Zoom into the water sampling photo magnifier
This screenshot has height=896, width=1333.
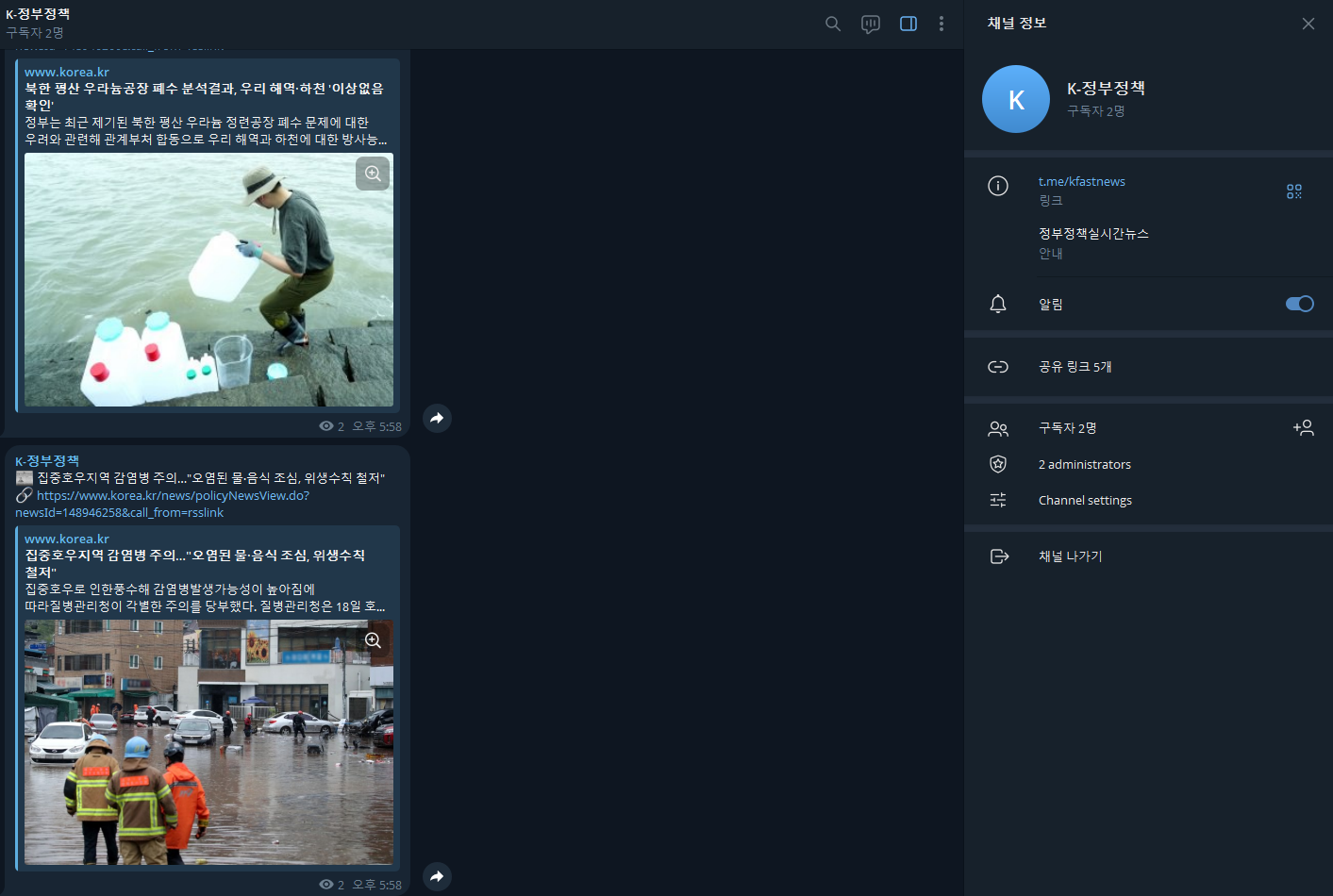(x=372, y=173)
